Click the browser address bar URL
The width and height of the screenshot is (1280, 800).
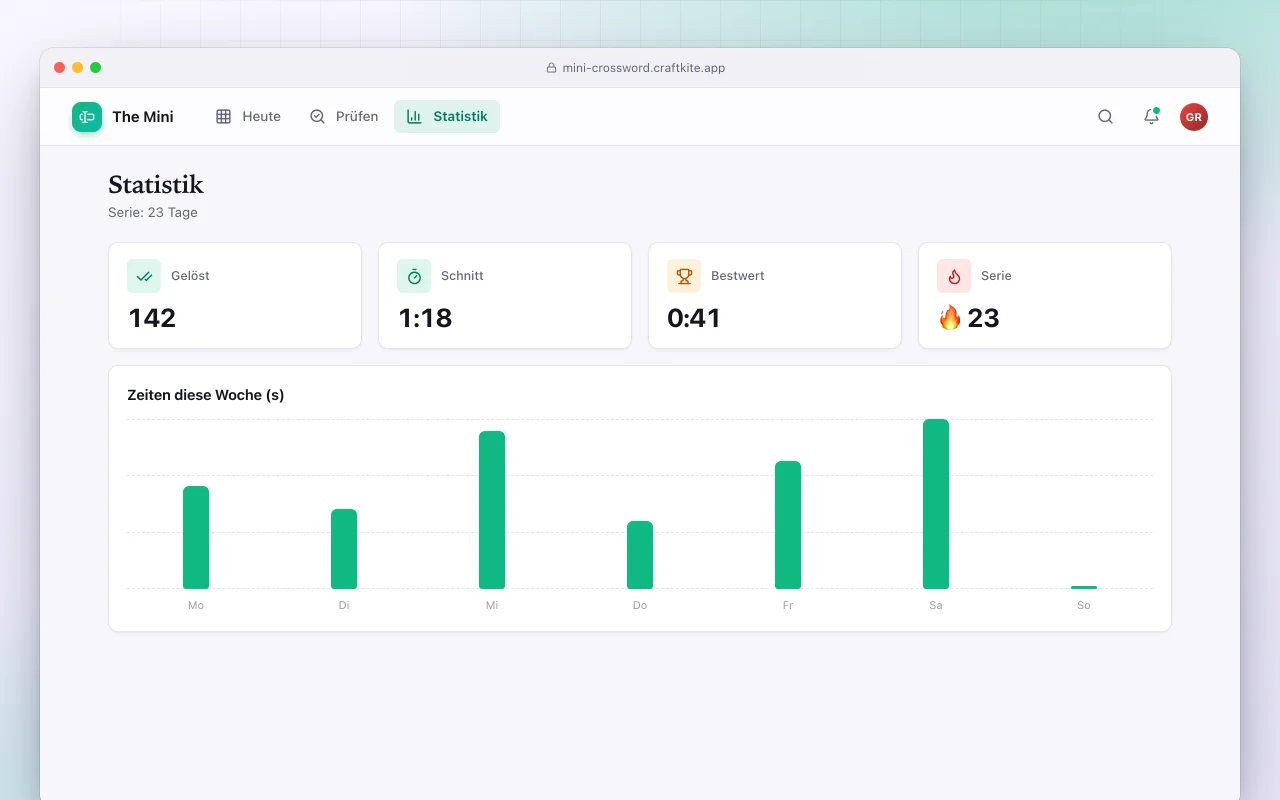643,68
